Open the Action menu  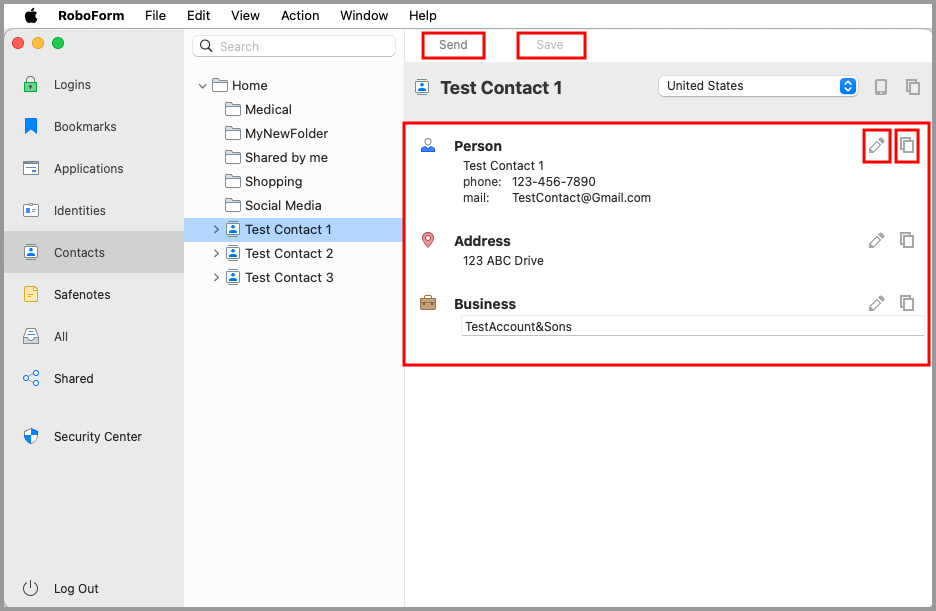point(300,16)
